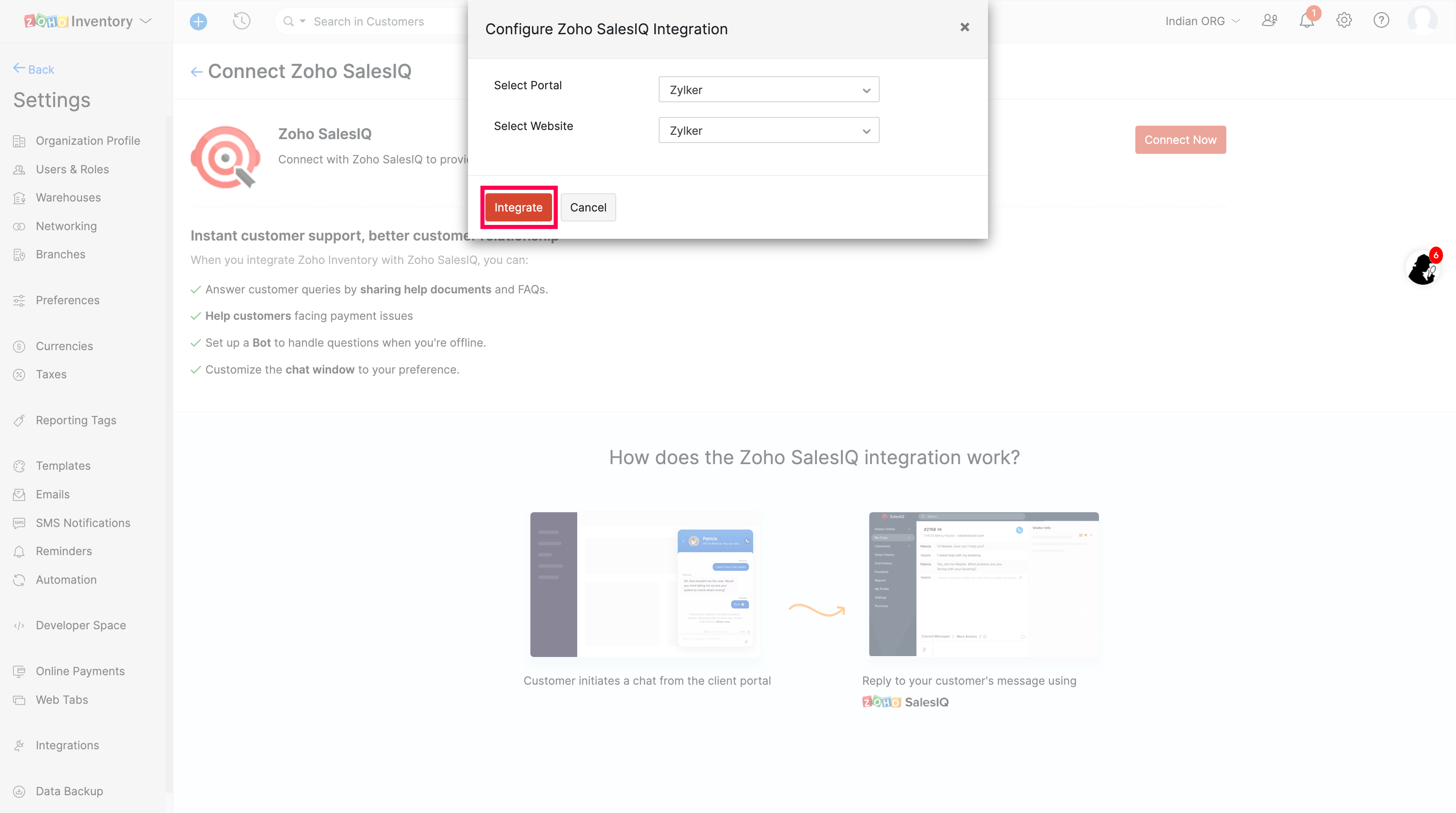This screenshot has width=1456, height=813.
Task: Open the floating assistant chat icon
Action: tap(1422, 269)
